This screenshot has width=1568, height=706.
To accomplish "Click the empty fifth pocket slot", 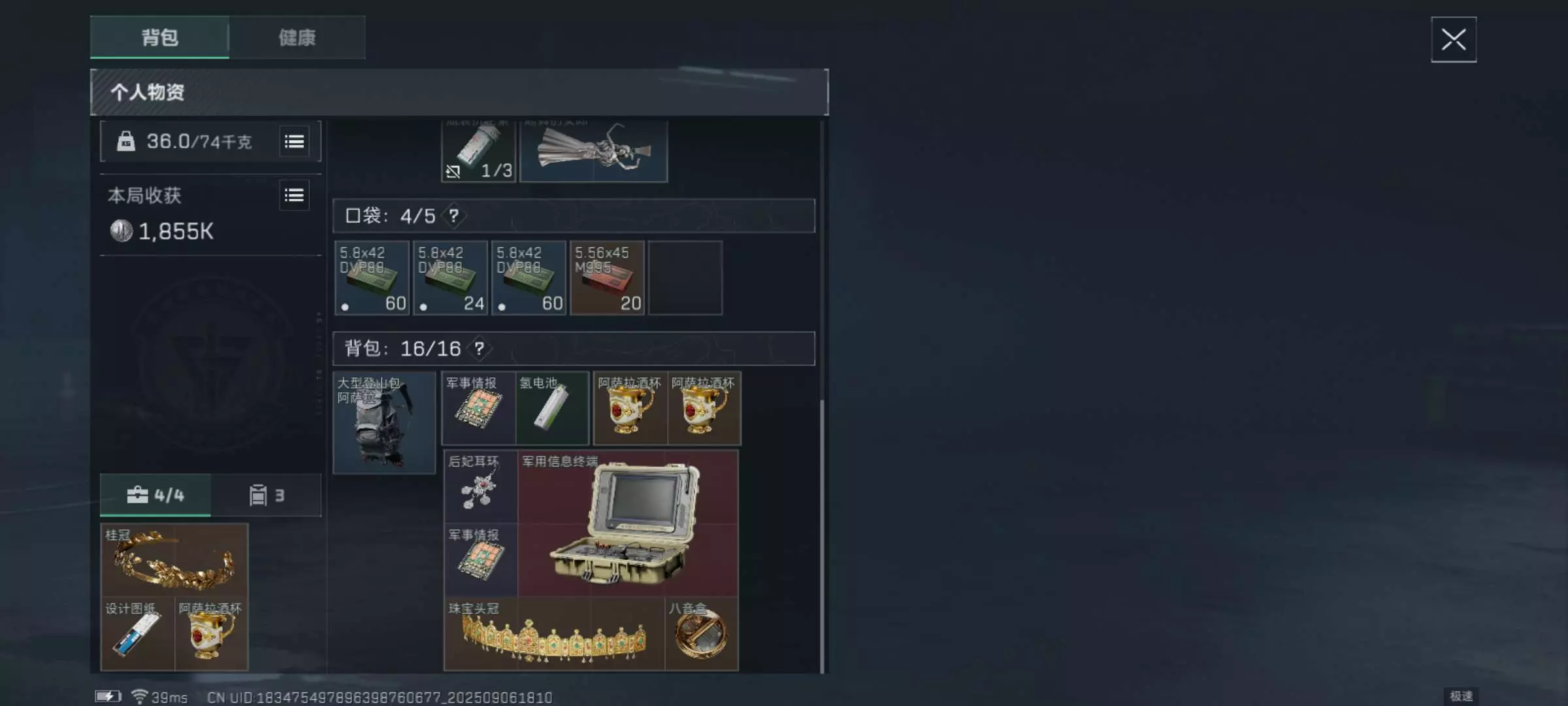I will [x=685, y=278].
